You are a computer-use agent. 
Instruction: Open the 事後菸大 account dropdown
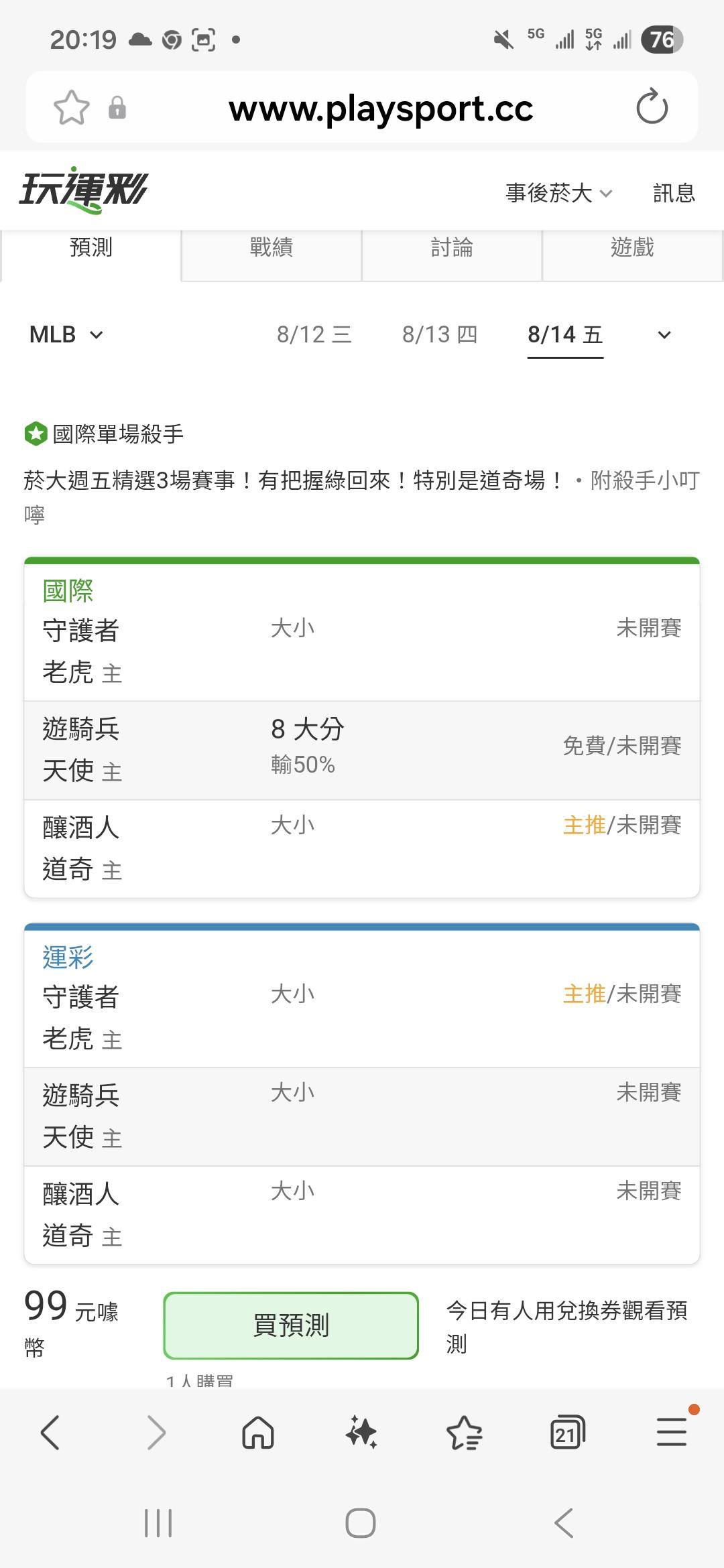click(x=559, y=193)
